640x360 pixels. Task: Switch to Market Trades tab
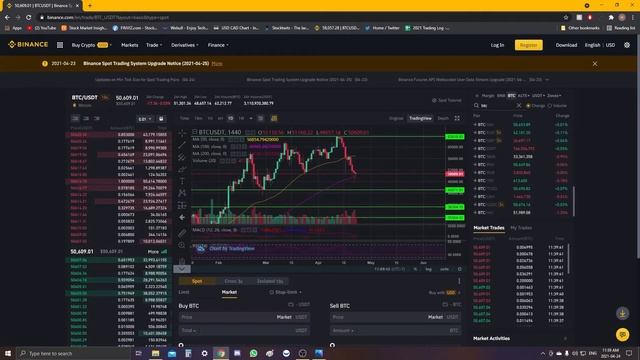pos(489,228)
